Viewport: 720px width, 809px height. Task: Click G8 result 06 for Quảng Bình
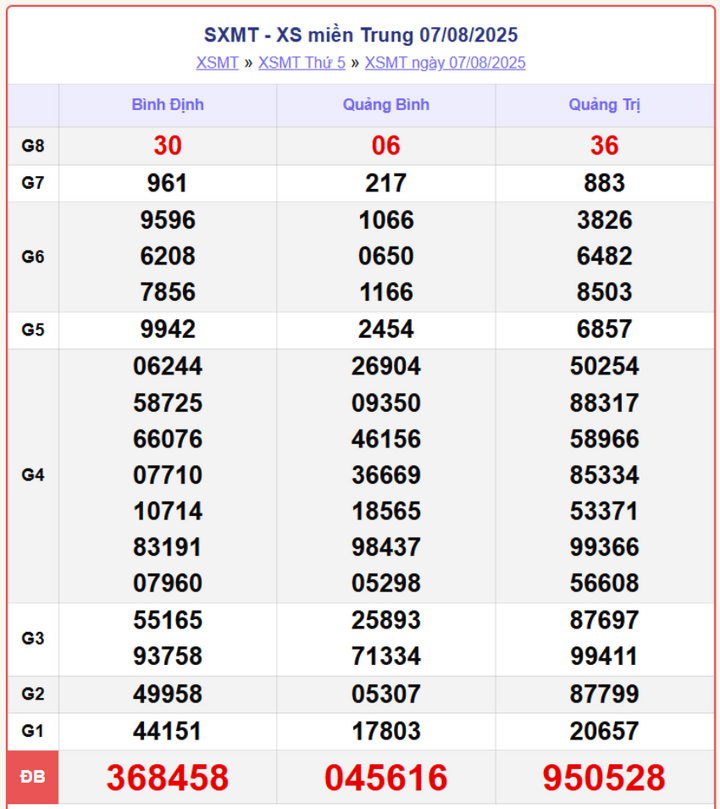point(386,145)
